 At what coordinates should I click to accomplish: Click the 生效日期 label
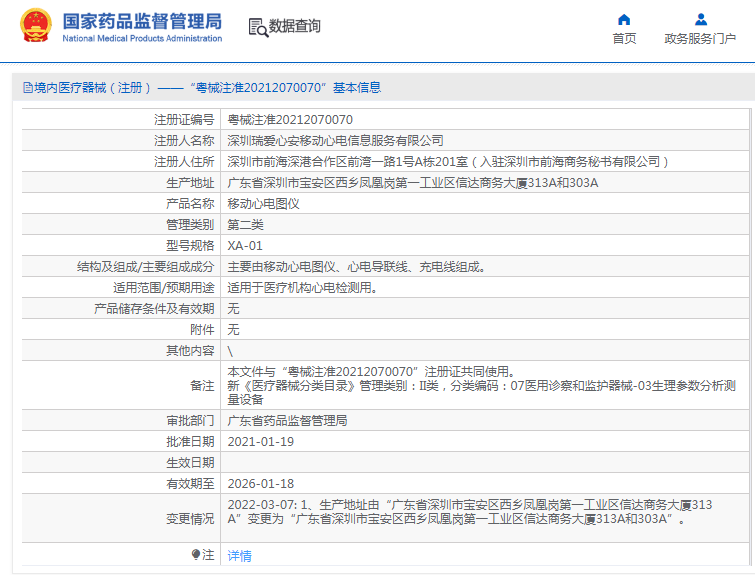click(190, 463)
